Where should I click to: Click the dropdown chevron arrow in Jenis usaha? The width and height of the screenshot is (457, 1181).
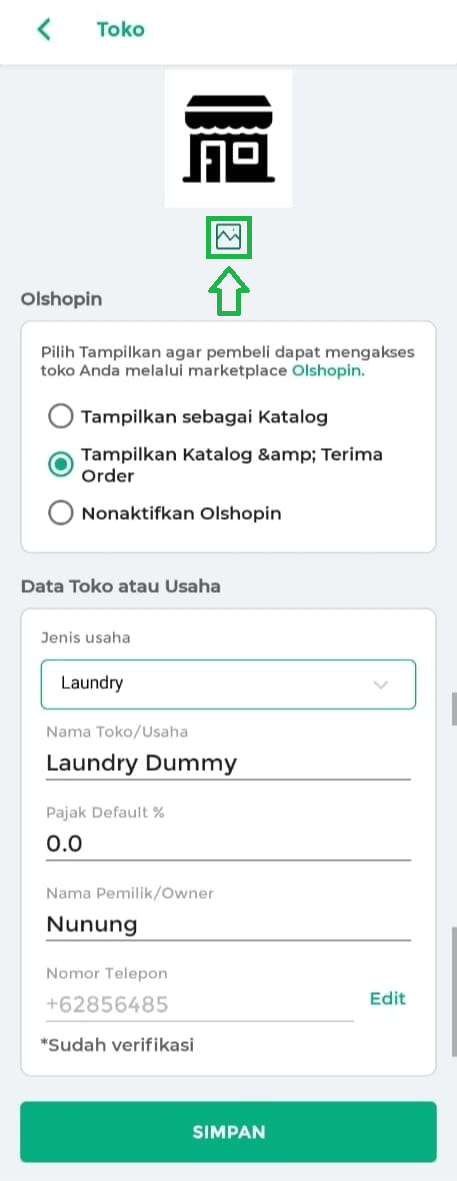coord(381,685)
